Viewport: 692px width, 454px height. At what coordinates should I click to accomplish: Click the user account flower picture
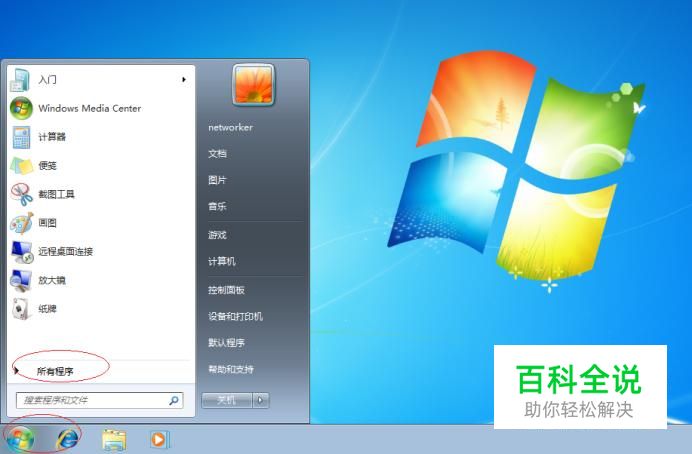253,84
